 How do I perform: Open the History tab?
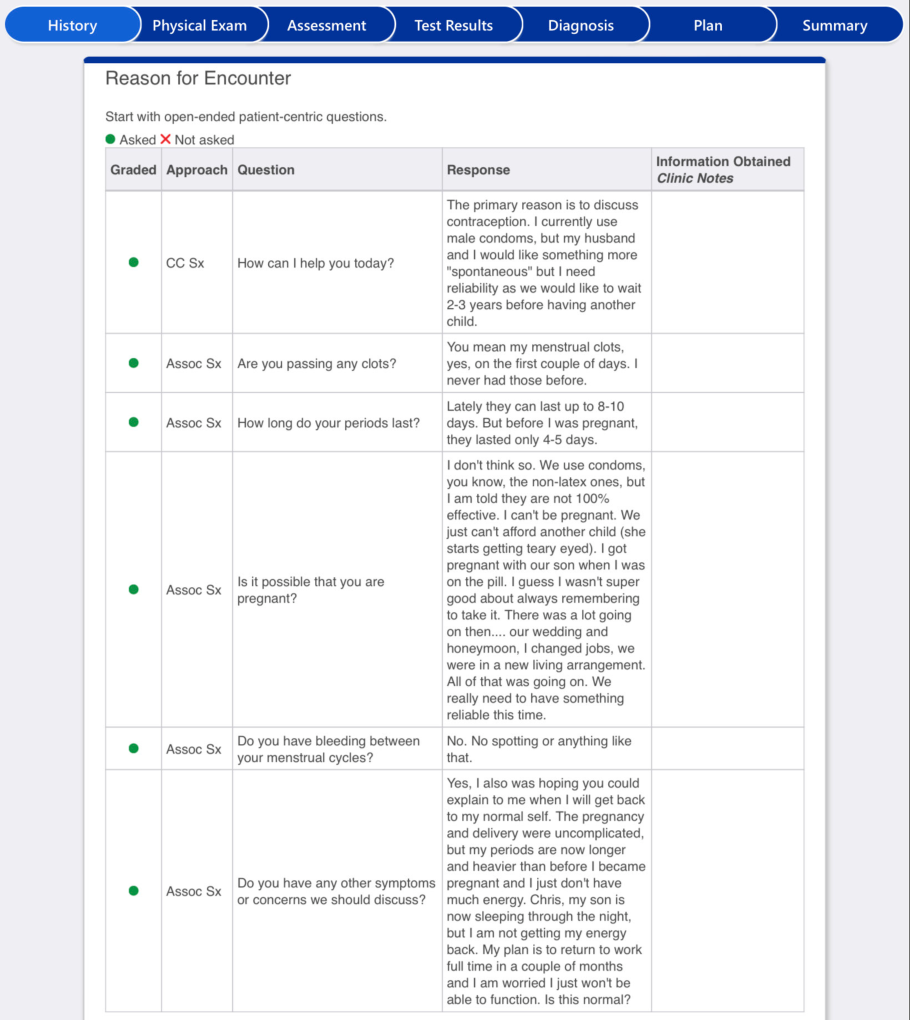[x=72, y=25]
